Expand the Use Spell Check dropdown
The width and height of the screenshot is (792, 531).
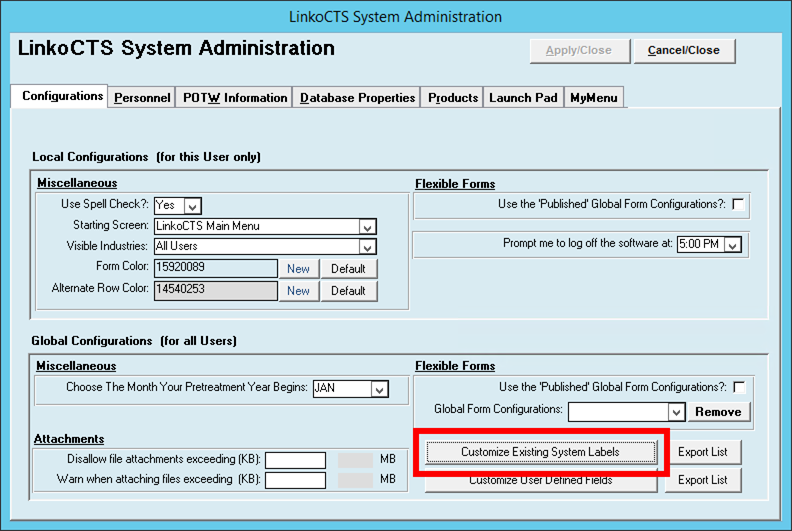(192, 206)
